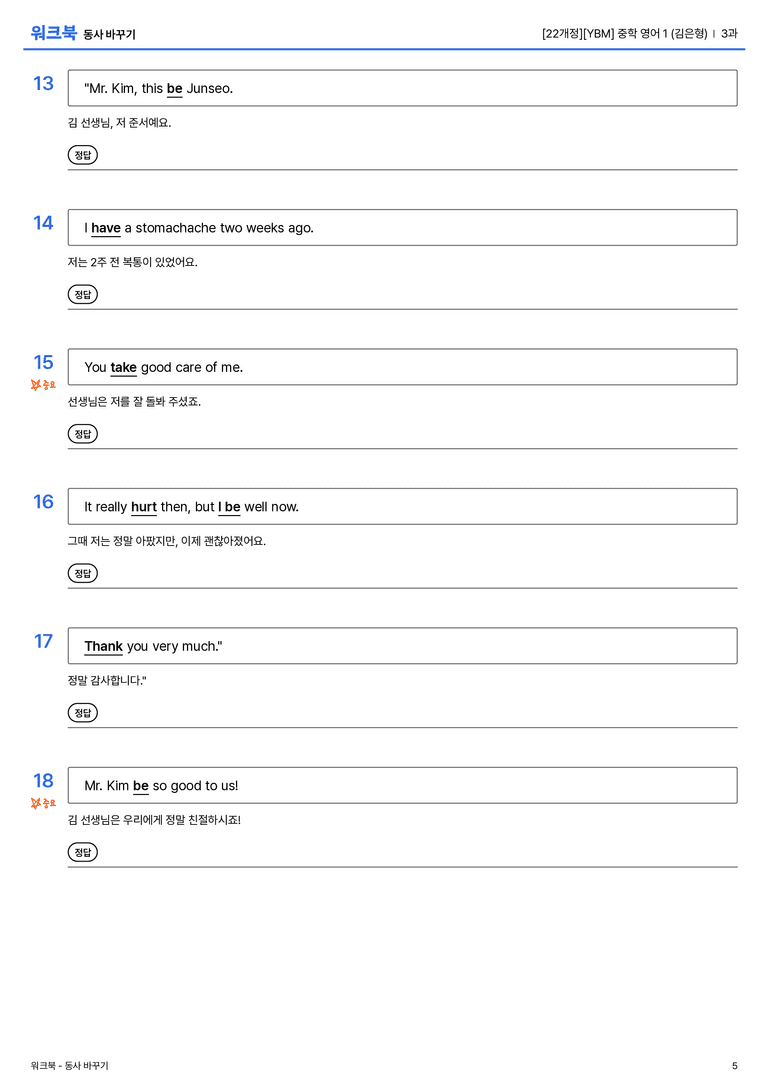Click the blue question number 17

pyautogui.click(x=43, y=641)
